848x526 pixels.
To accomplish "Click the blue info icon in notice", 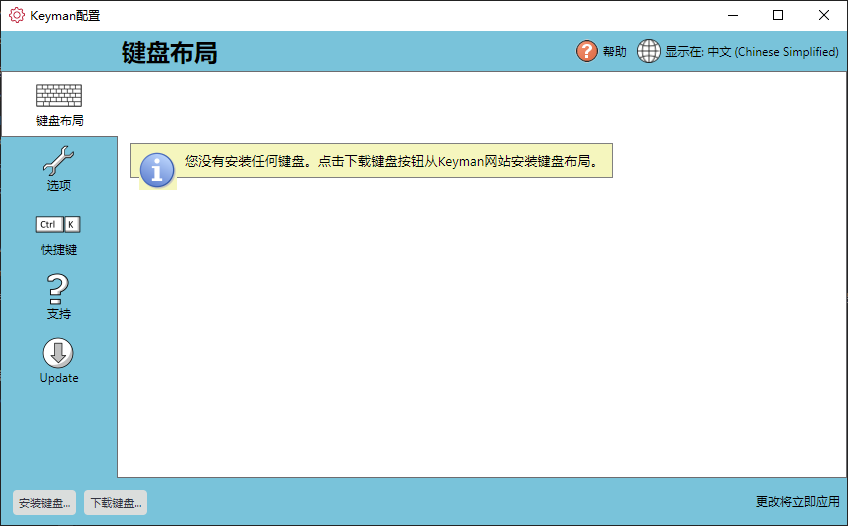I will tap(157, 170).
